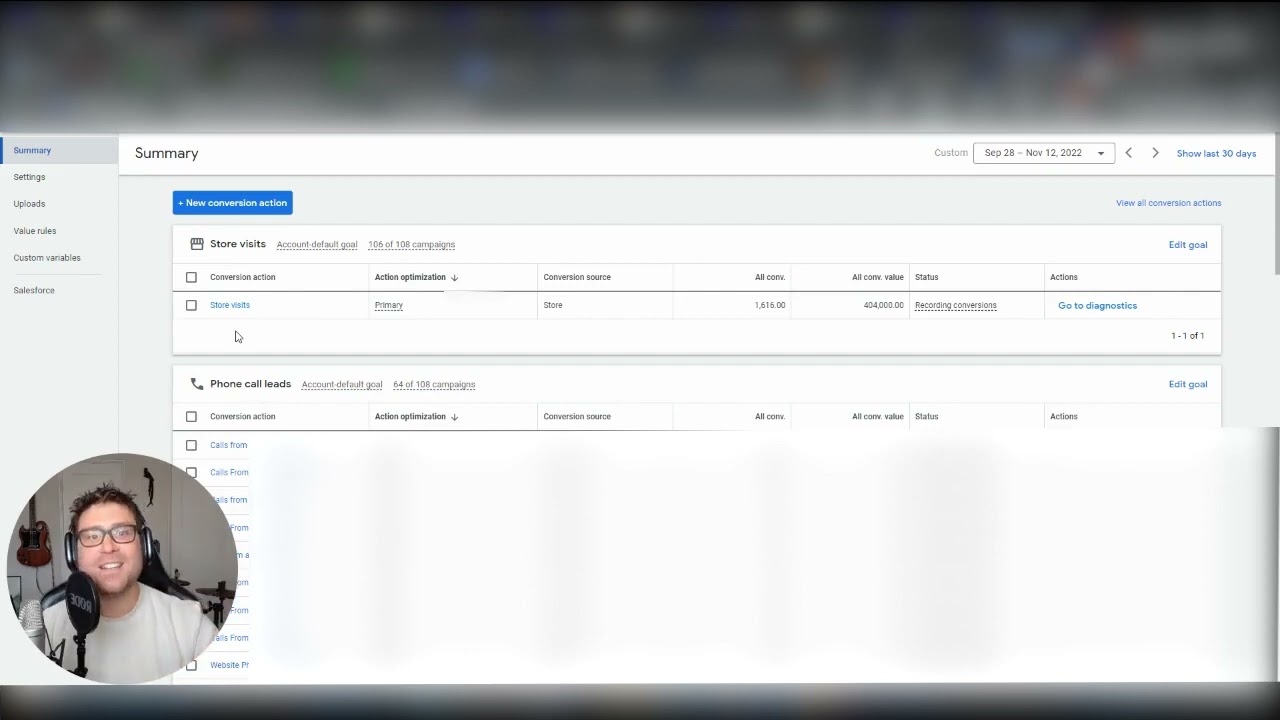Click Go to diagnostics link
Screen dimensions: 1280x720
pyautogui.click(x=1097, y=305)
